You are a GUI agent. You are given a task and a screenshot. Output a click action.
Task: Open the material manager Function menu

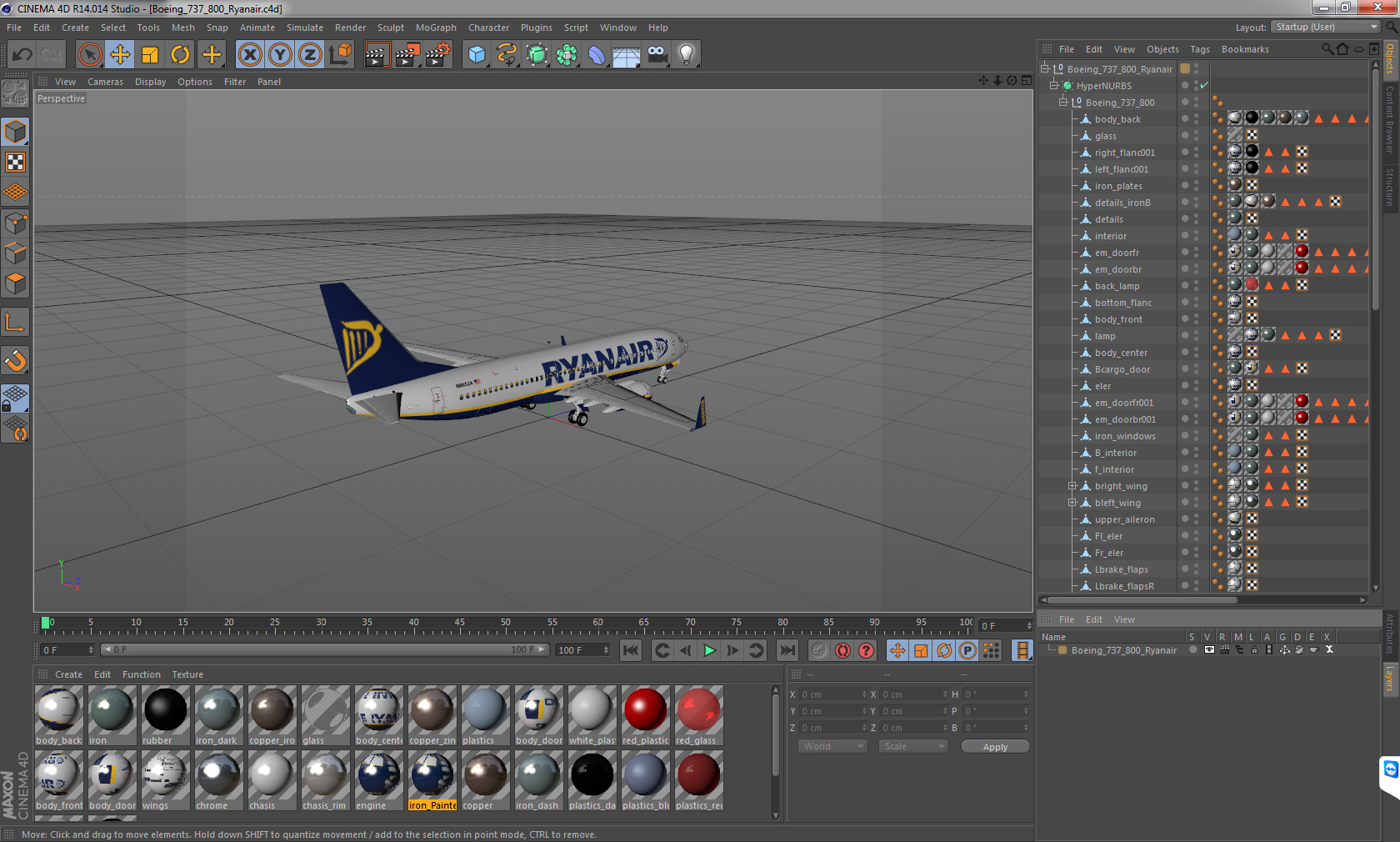[x=141, y=674]
